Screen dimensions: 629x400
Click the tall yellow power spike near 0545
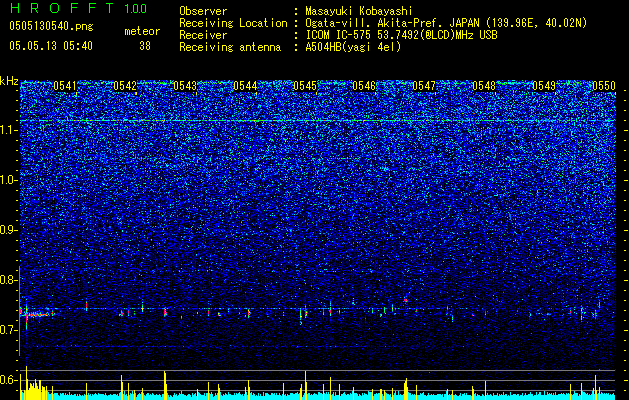[305, 385]
